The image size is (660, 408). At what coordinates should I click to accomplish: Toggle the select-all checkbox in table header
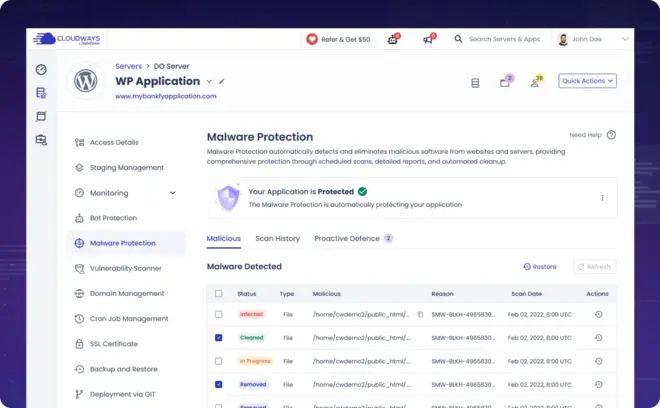point(218,293)
